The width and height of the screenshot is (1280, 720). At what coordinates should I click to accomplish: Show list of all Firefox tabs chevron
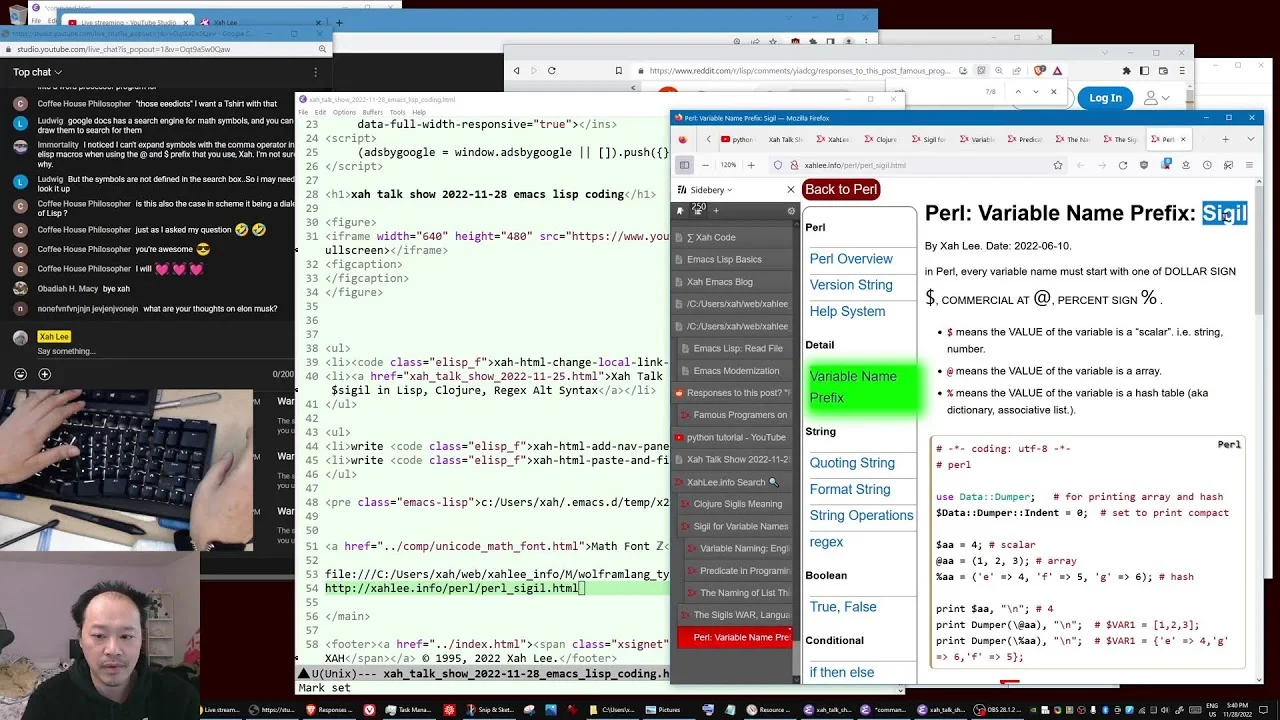coord(1250,139)
